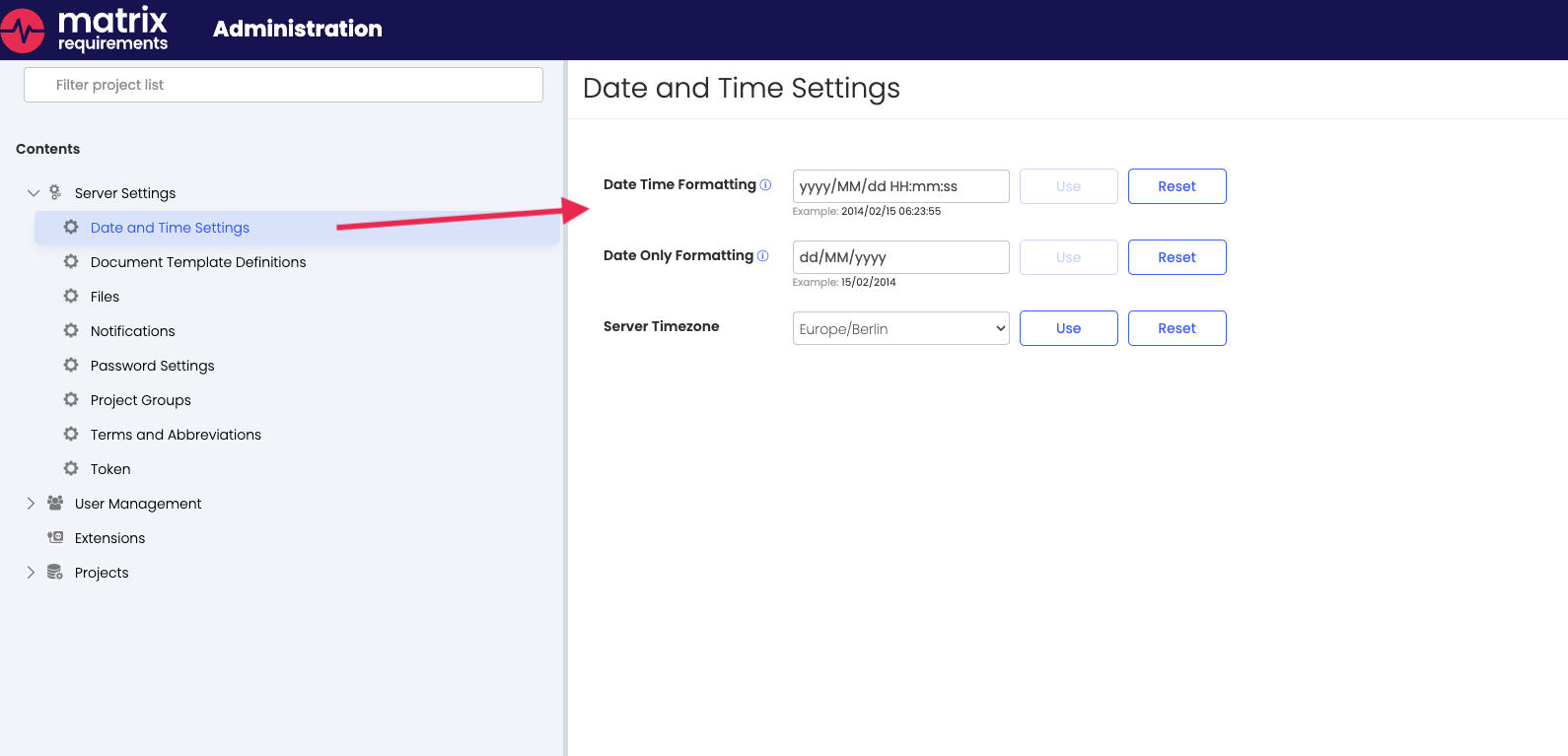The image size is (1568, 756).
Task: Click the Date Only Formatting input field
Action: tap(901, 257)
